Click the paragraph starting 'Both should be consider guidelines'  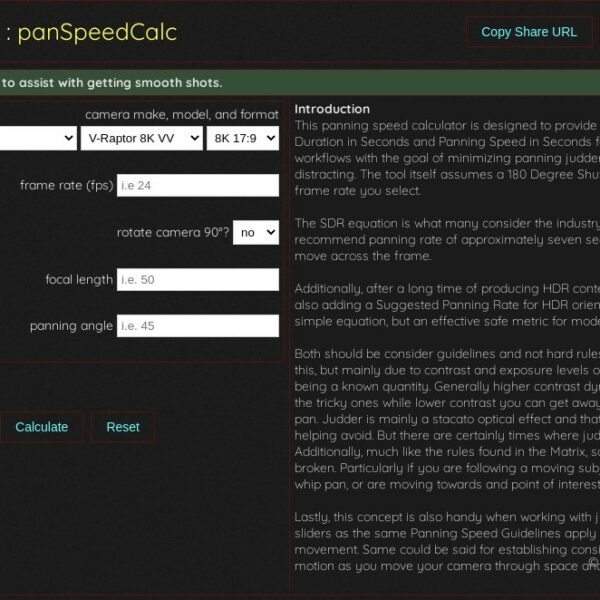(447, 419)
